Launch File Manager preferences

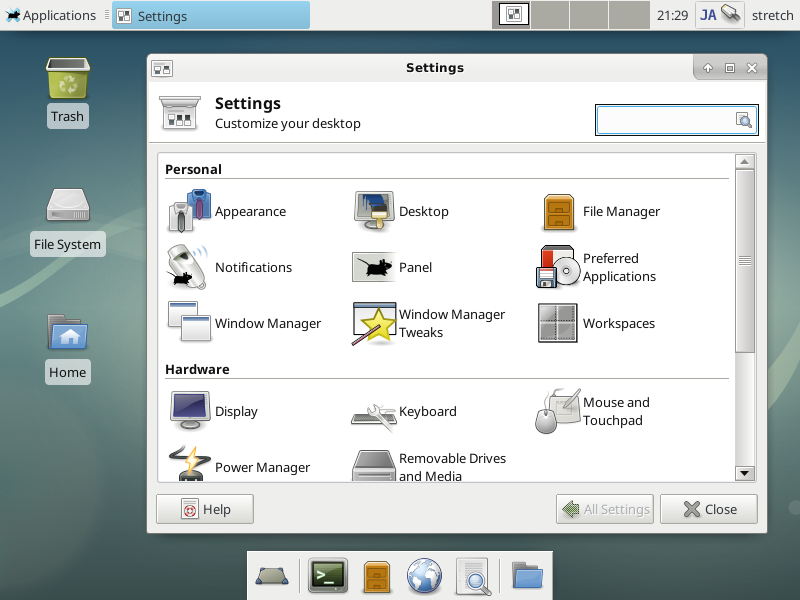[x=600, y=211]
